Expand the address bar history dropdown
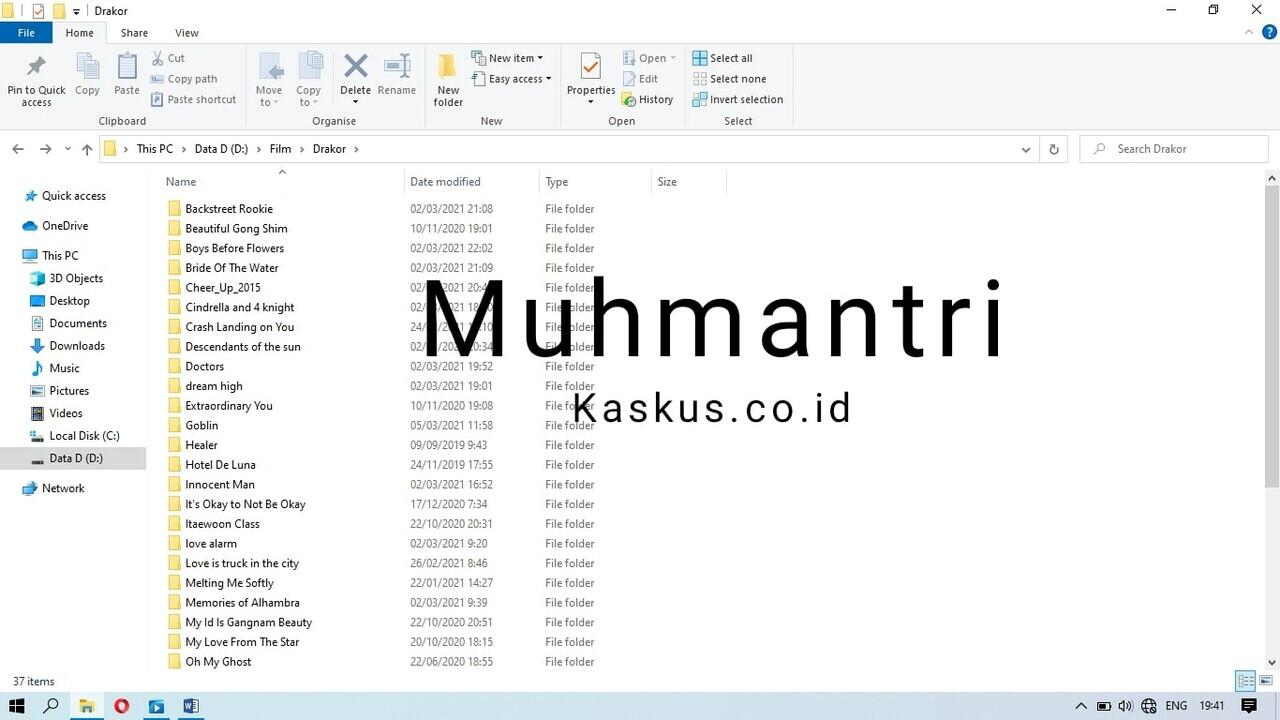Image resolution: width=1280 pixels, height=720 pixels. (x=1025, y=148)
